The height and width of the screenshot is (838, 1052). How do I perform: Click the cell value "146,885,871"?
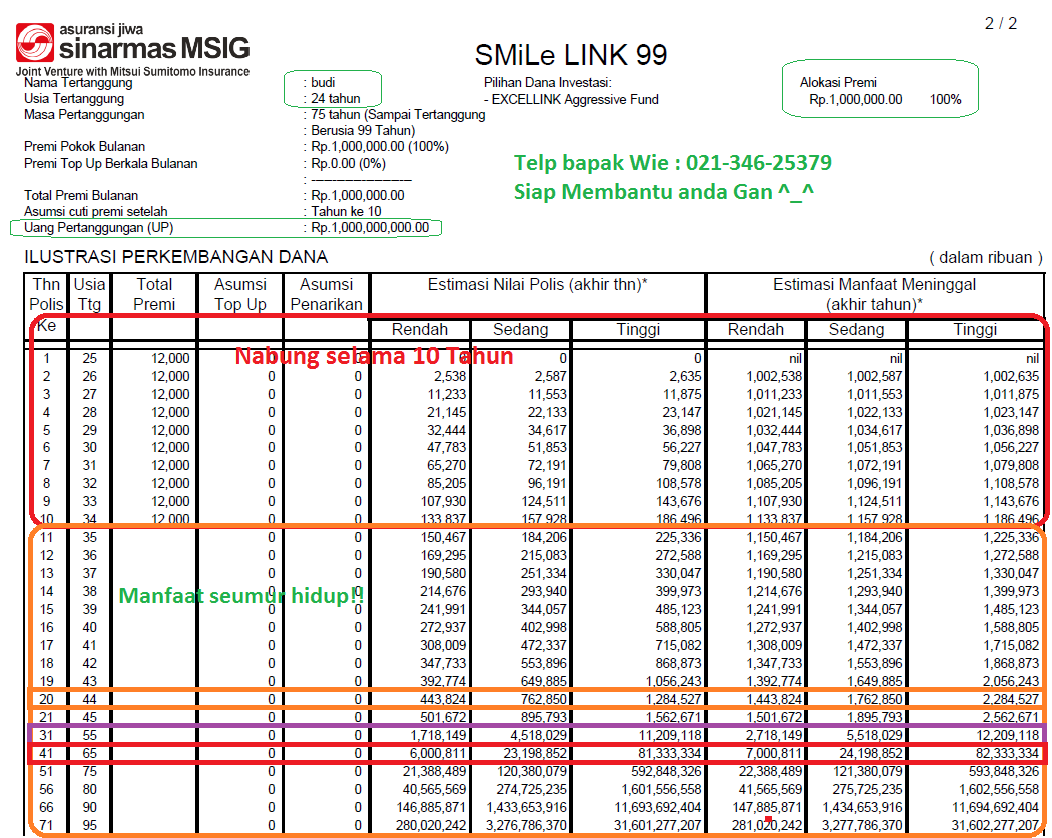pos(431,808)
